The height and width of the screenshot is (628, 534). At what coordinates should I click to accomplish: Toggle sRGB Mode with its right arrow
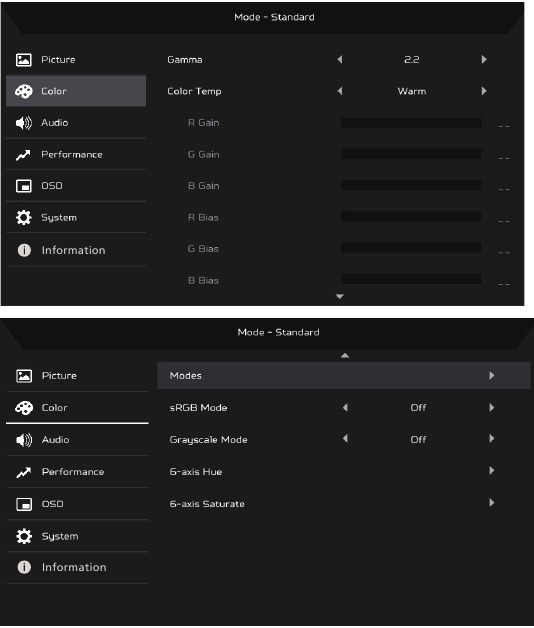tap(492, 408)
